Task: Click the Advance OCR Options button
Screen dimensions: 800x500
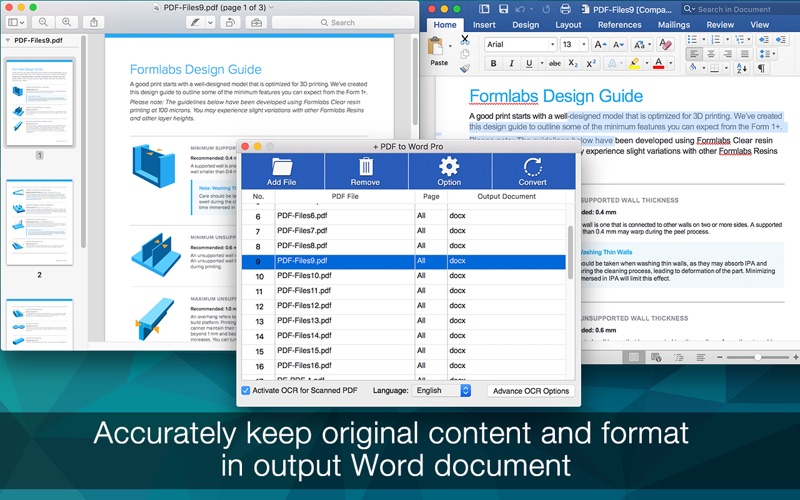Action: click(531, 391)
